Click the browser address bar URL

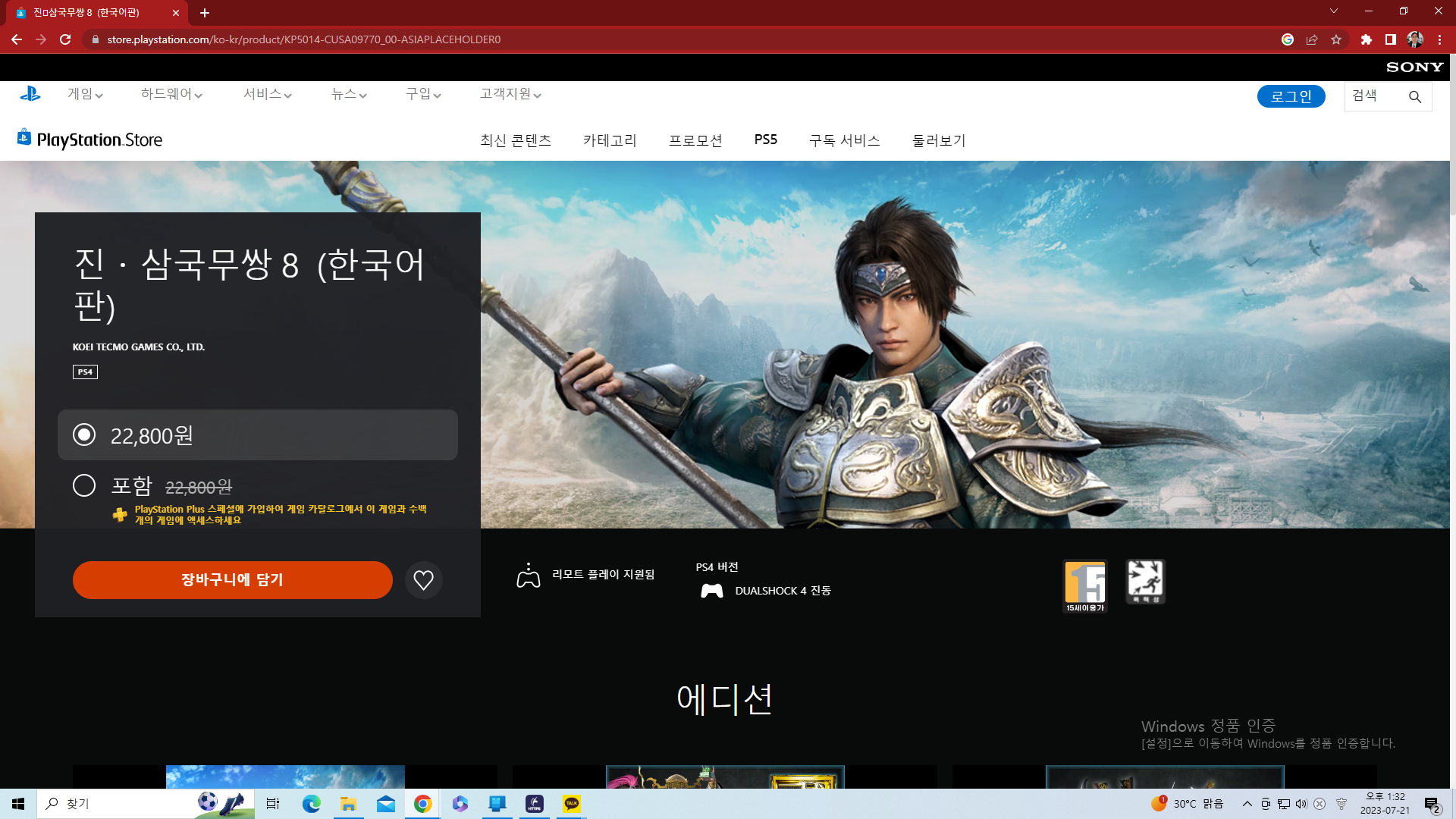click(303, 39)
